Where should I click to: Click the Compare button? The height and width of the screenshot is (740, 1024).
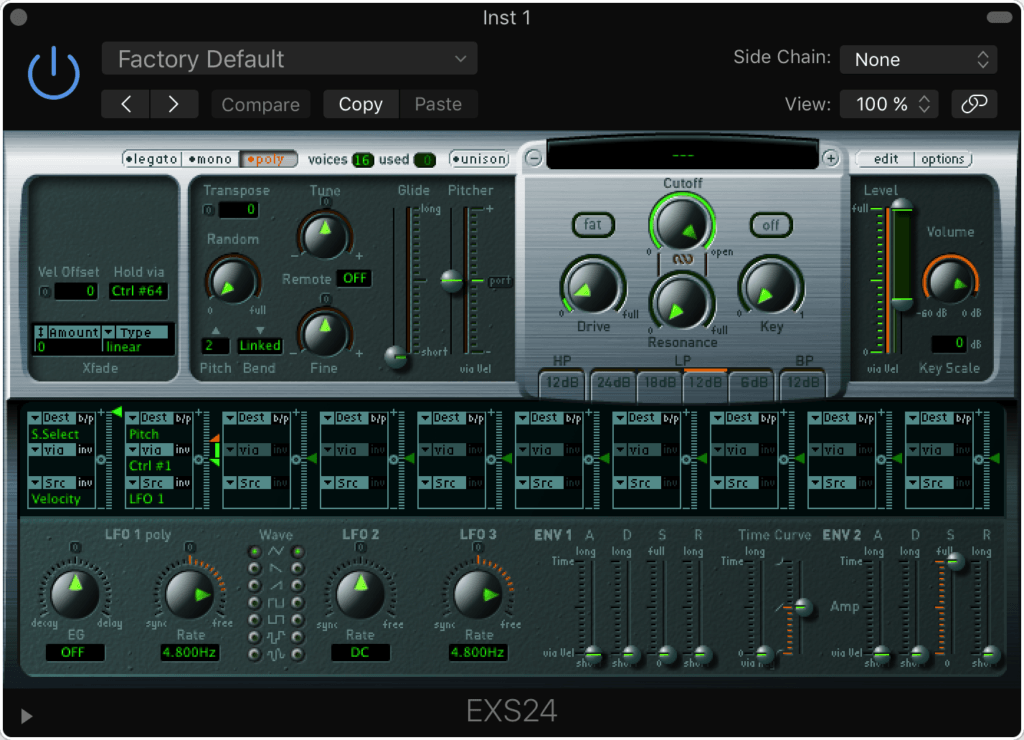[261, 105]
